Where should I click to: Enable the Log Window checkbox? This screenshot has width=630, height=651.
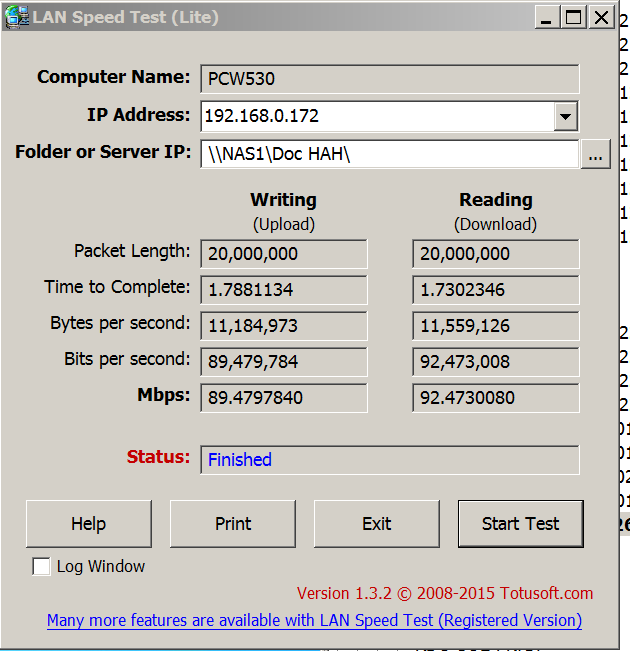coord(41,567)
